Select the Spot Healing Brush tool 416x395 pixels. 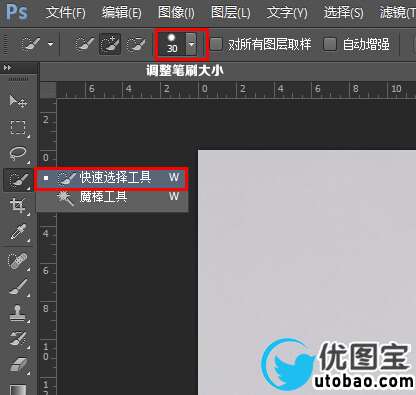coord(18,261)
